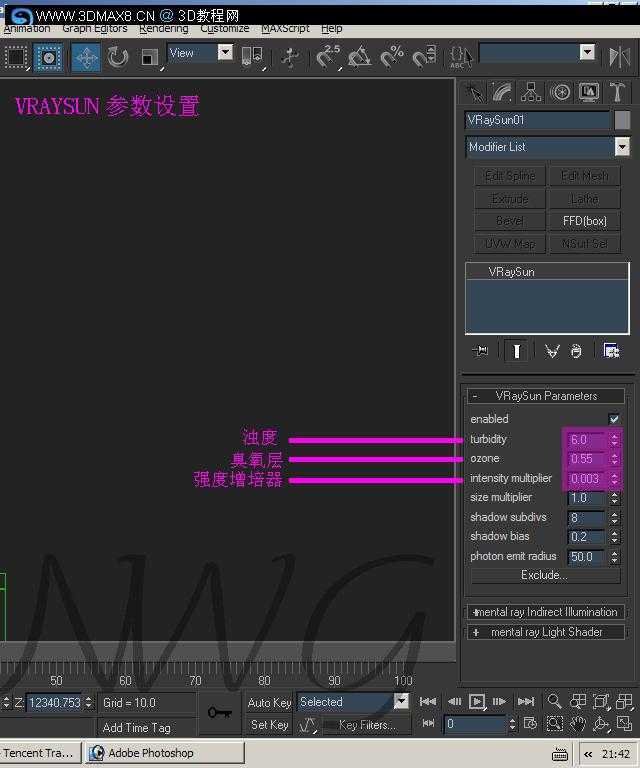640x768 pixels.
Task: Activate the Select and Move tool
Action: [x=86, y=57]
